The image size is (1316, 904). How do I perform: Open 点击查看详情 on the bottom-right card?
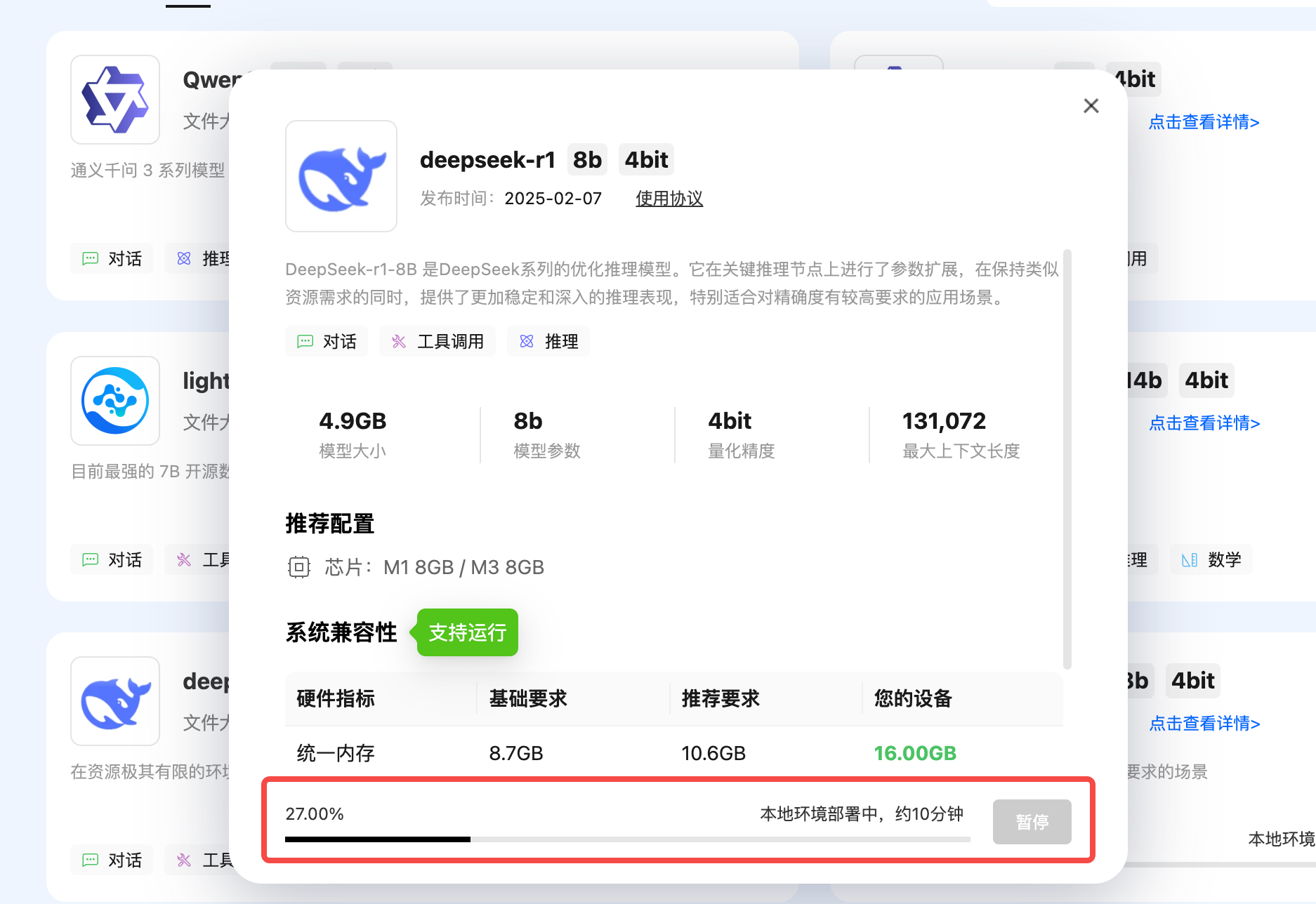click(1204, 724)
